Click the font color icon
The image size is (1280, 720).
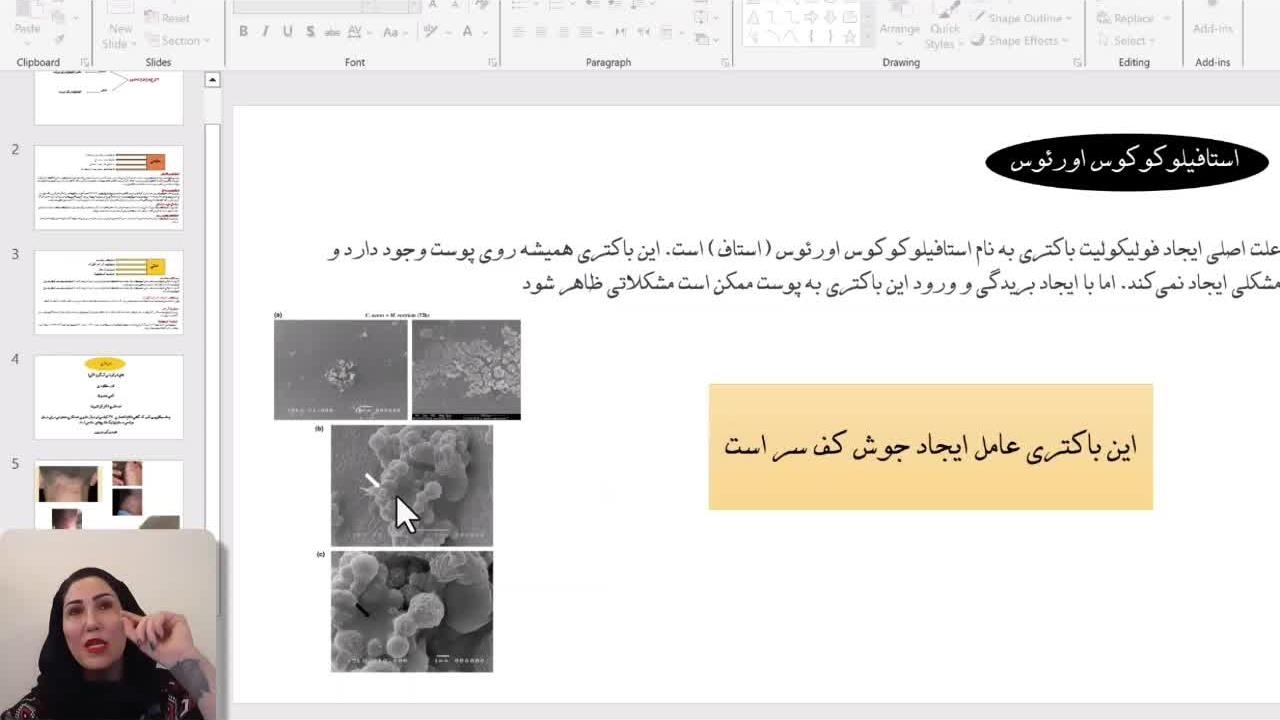point(467,32)
